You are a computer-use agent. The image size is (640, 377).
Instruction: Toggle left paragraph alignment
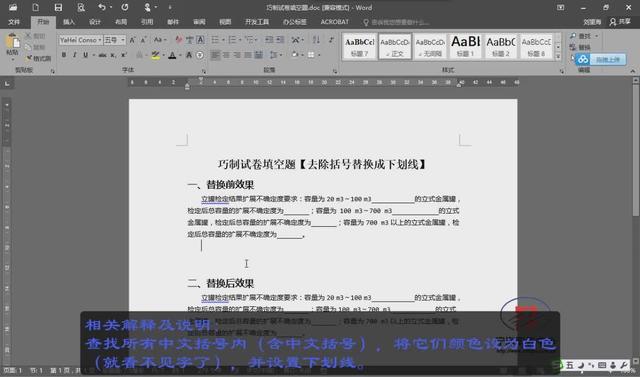click(216, 55)
